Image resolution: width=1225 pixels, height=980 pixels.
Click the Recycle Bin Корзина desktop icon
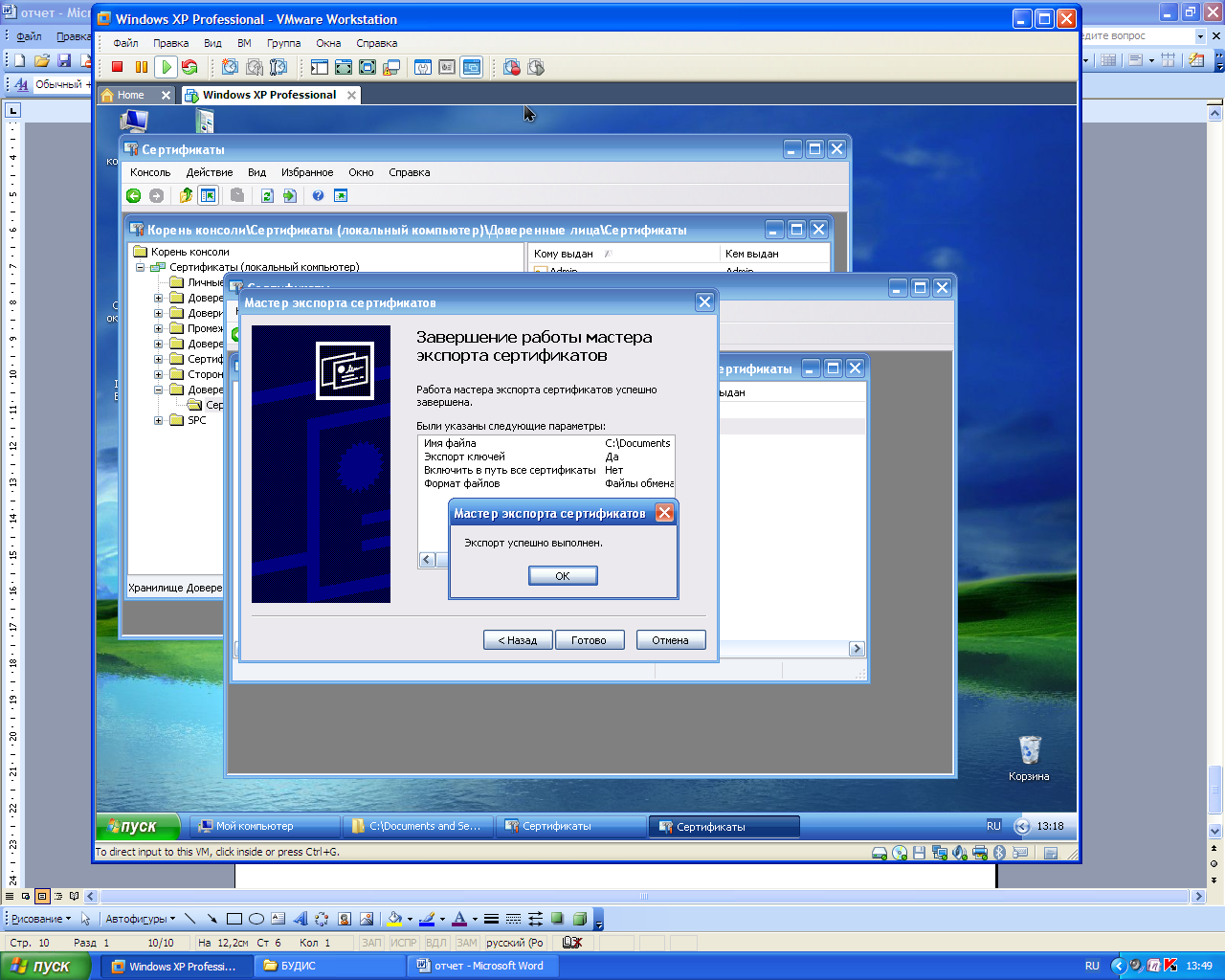point(1029,758)
